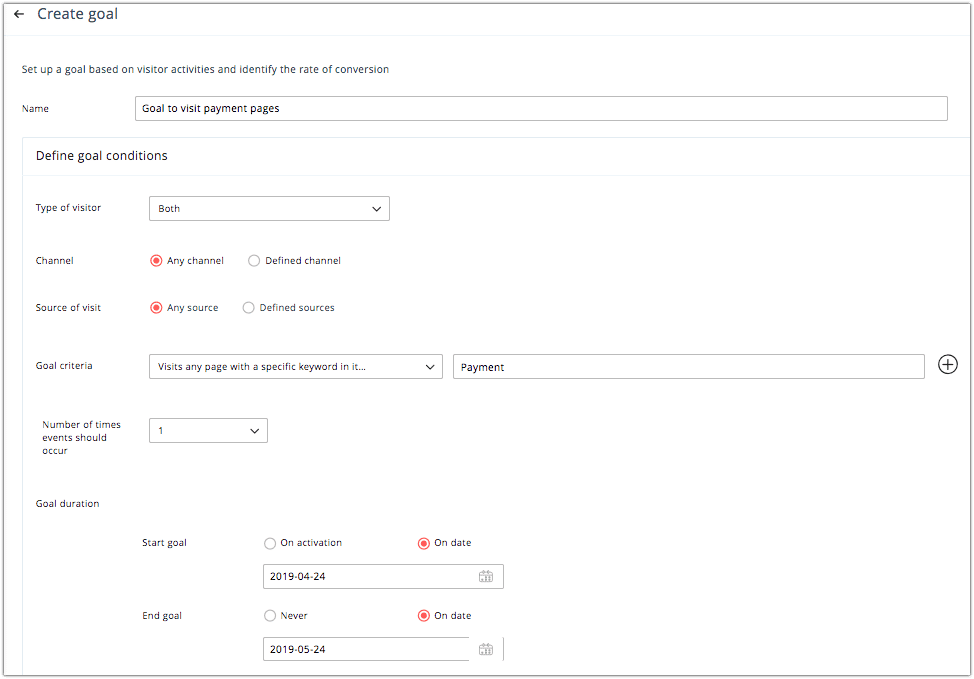This screenshot has width=974, height=679.
Task: Click the back arrow beside Create goal
Action: [x=19, y=14]
